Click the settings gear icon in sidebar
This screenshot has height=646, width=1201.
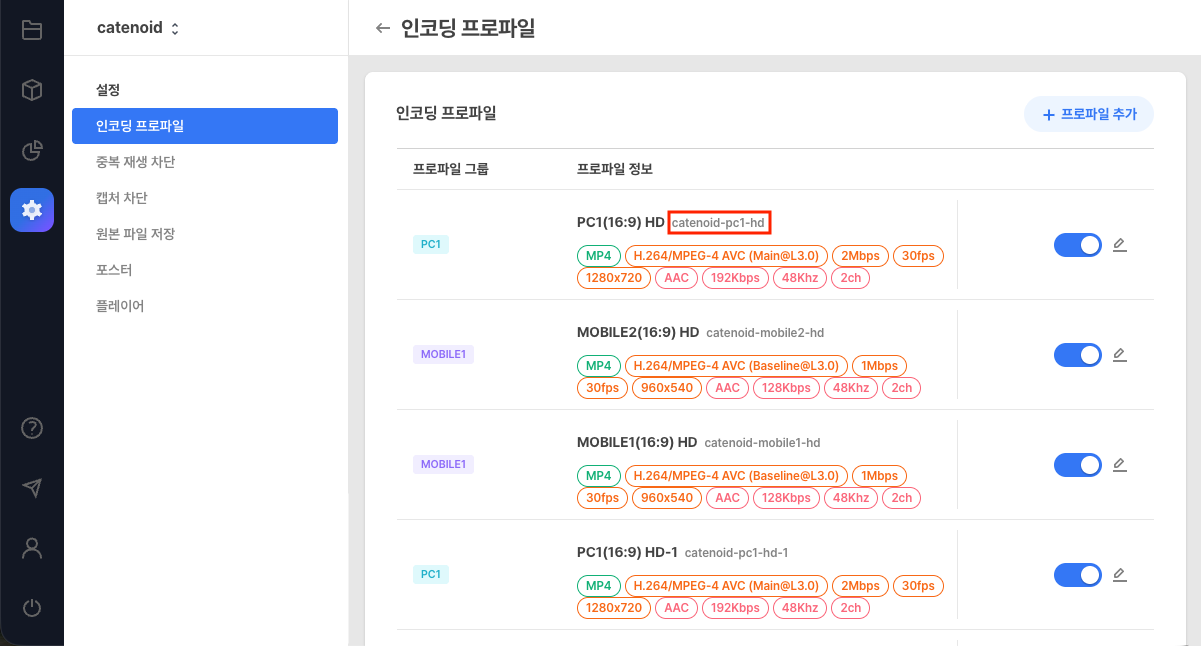click(32, 209)
